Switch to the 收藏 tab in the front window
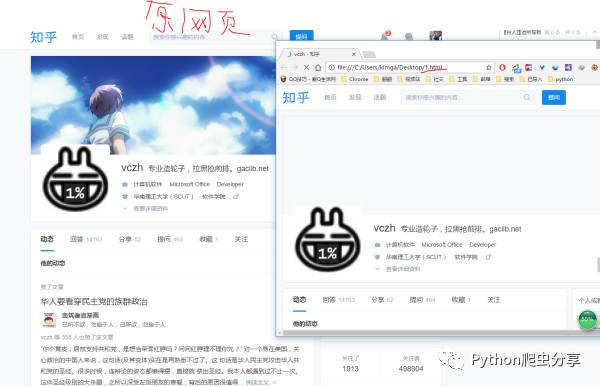Image resolution: width=600 pixels, height=387 pixels. point(461,300)
